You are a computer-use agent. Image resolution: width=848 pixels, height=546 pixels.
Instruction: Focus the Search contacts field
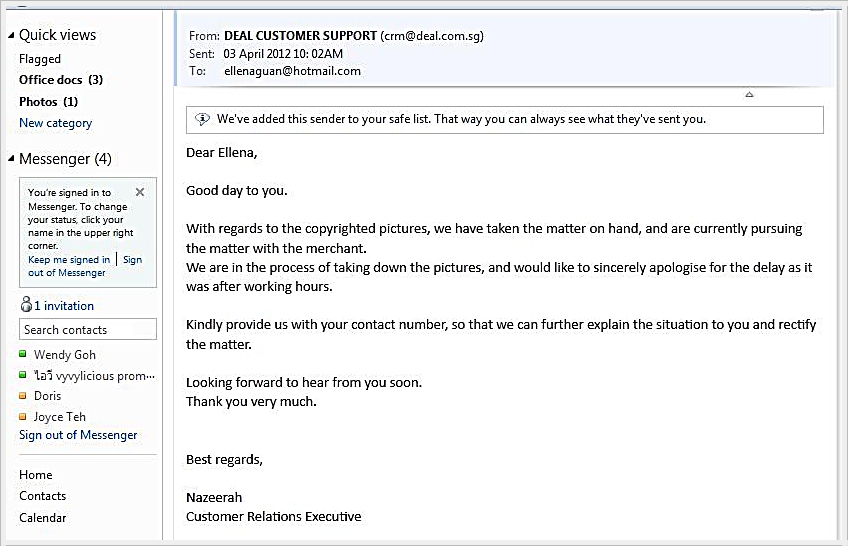(88, 330)
